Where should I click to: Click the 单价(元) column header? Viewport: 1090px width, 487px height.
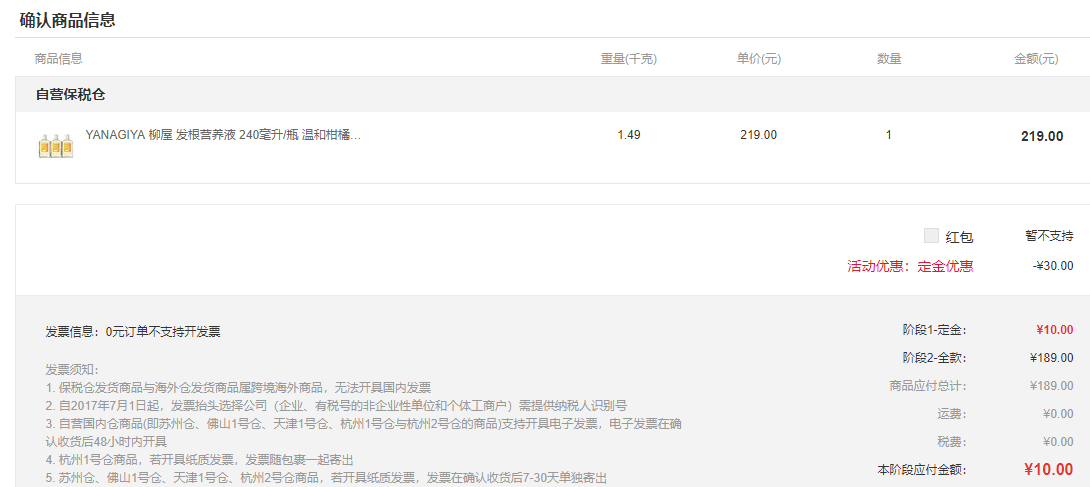click(x=758, y=59)
